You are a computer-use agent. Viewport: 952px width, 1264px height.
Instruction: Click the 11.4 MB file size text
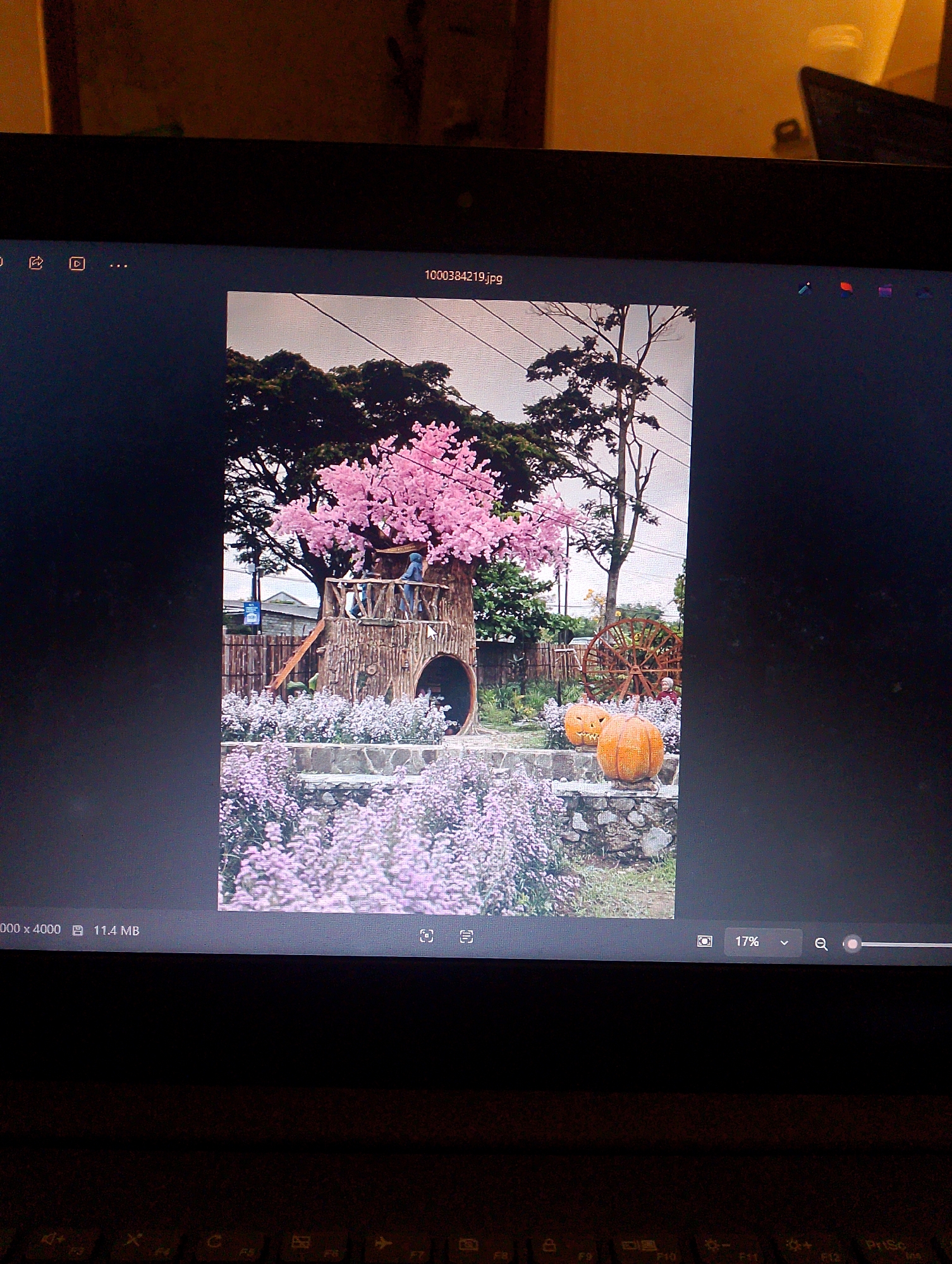click(116, 930)
